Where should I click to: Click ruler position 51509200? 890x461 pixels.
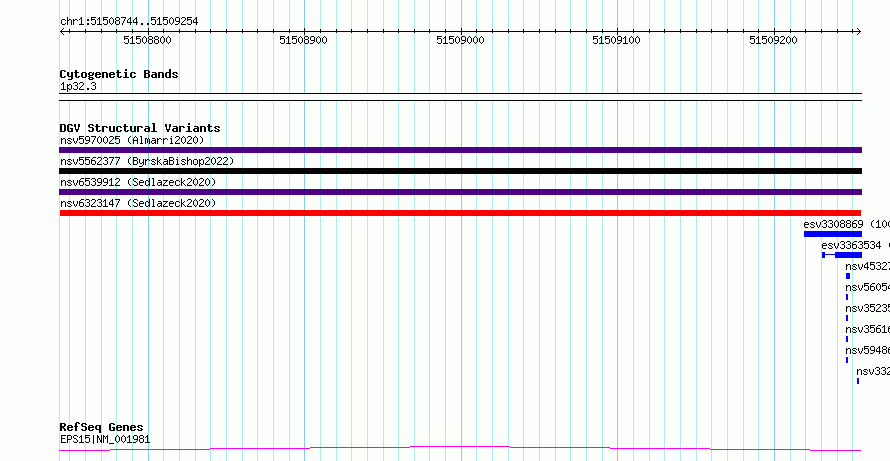coord(773,40)
